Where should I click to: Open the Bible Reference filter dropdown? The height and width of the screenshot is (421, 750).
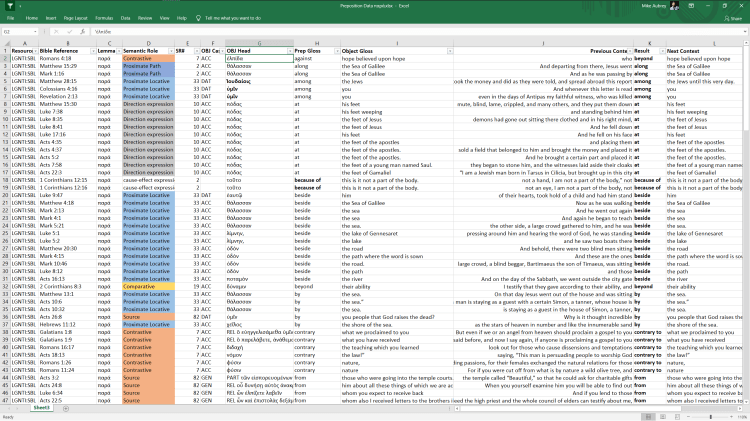pos(117,51)
